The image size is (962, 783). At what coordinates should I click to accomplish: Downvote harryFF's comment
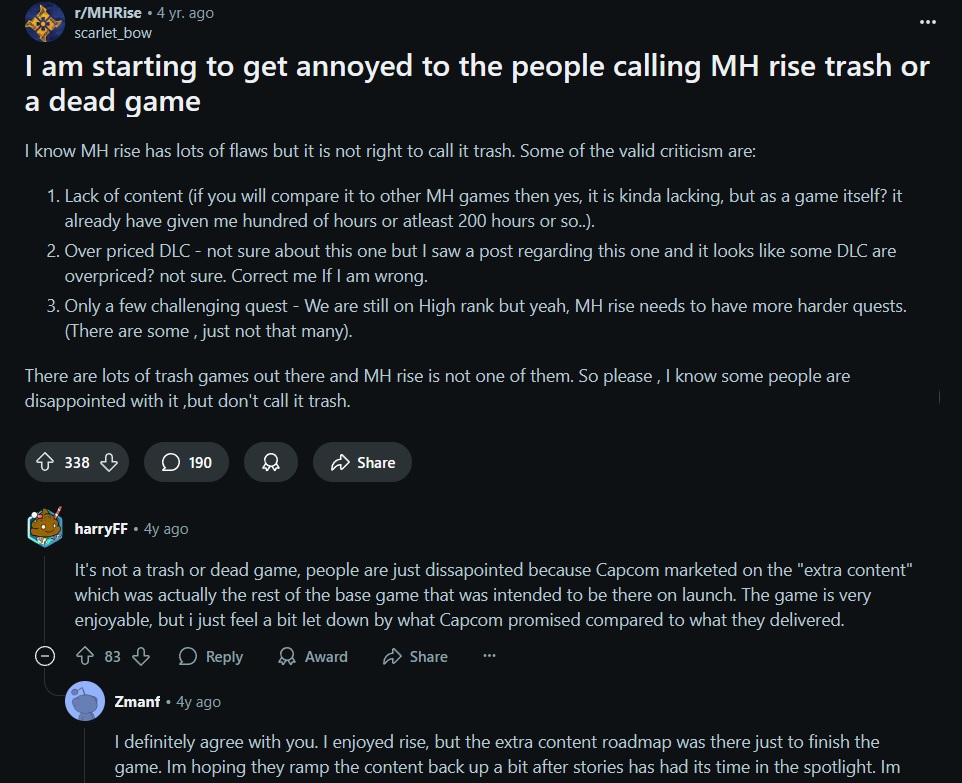click(x=141, y=656)
